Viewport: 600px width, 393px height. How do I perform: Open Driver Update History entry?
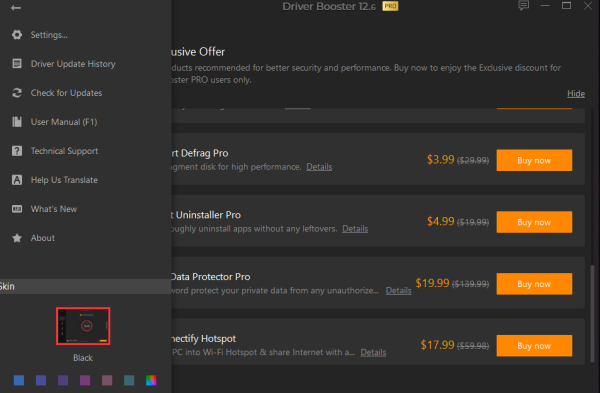coord(73,64)
